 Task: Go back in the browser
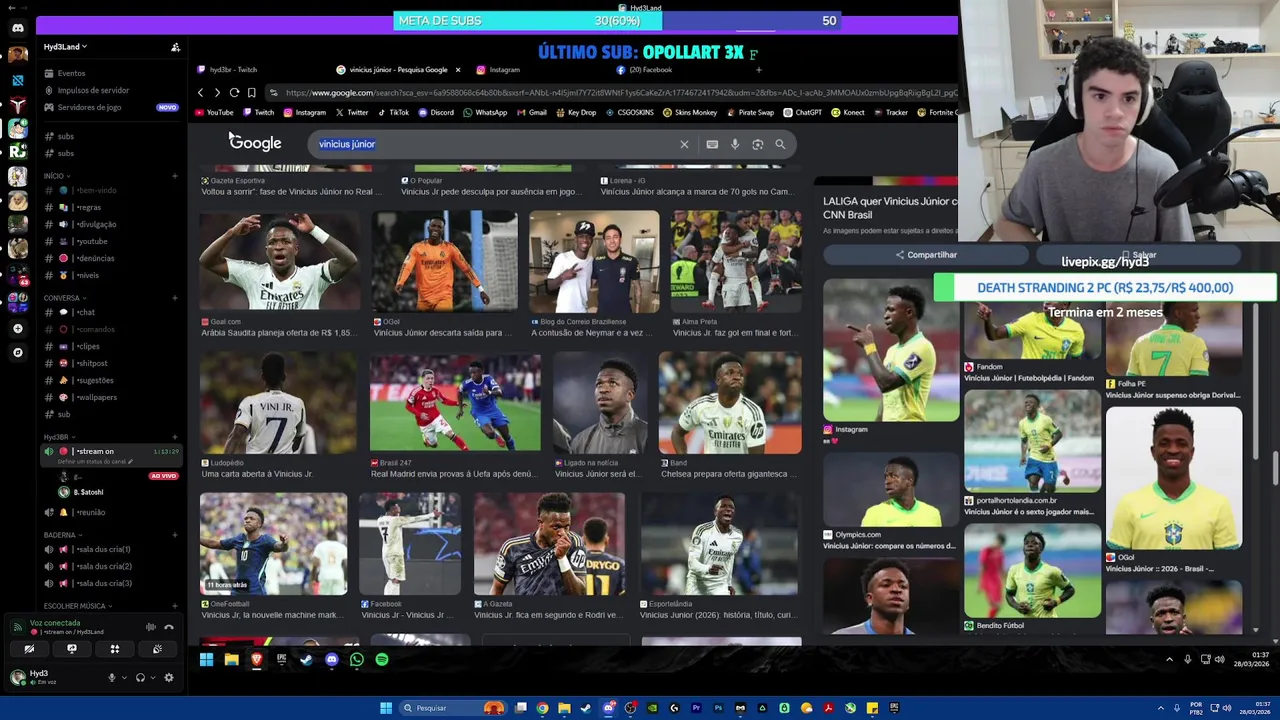(200, 93)
